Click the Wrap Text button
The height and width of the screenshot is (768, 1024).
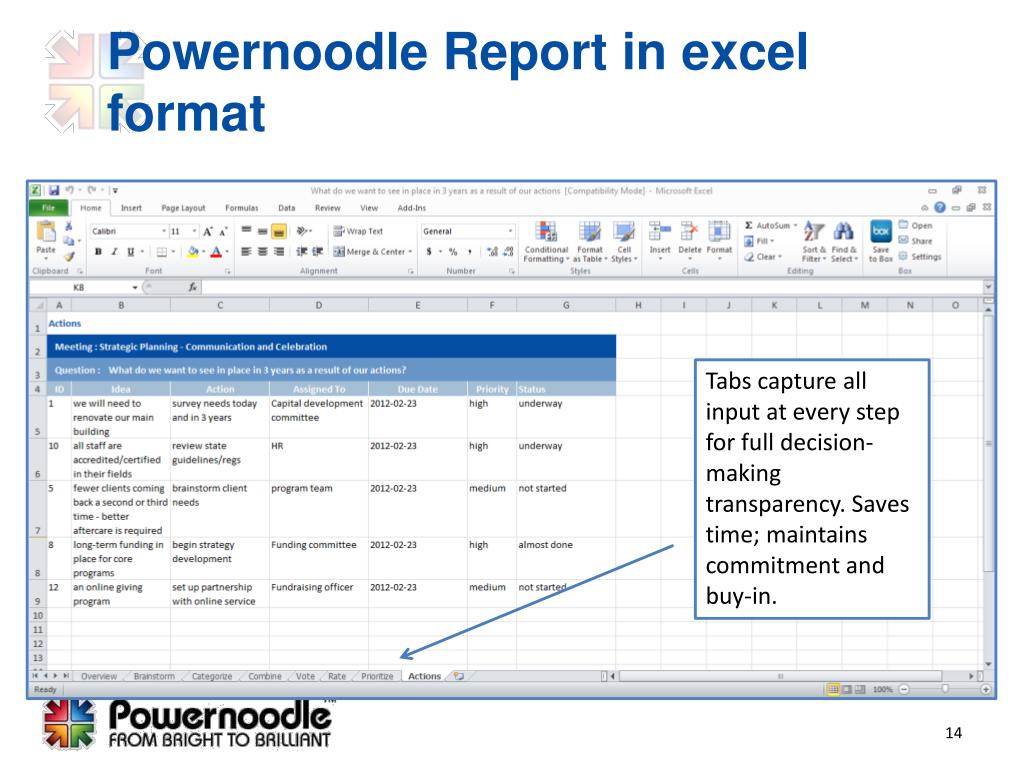[358, 231]
